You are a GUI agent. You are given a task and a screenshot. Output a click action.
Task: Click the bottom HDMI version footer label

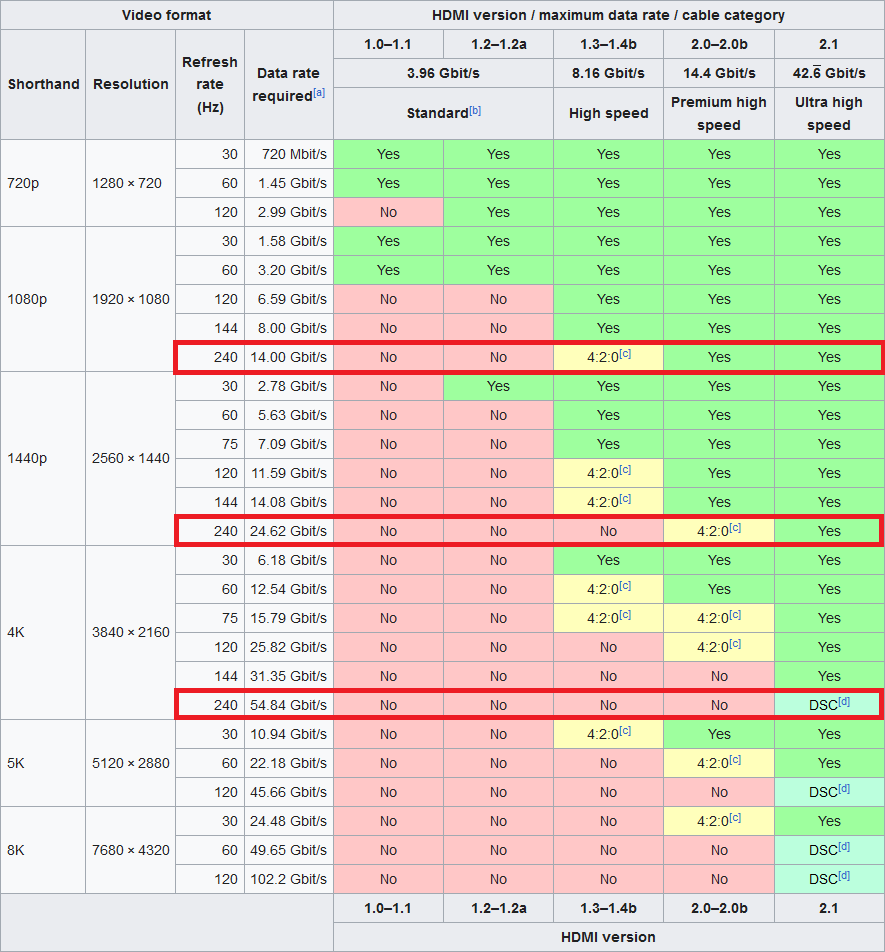pyautogui.click(x=608, y=937)
